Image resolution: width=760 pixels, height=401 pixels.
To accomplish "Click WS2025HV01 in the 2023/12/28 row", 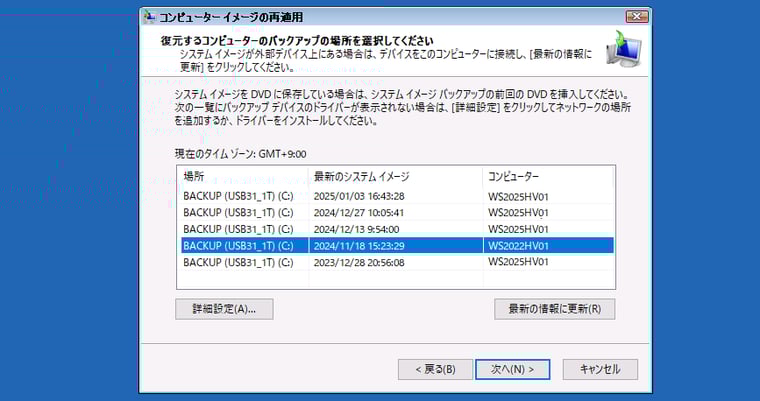I will 518,262.
